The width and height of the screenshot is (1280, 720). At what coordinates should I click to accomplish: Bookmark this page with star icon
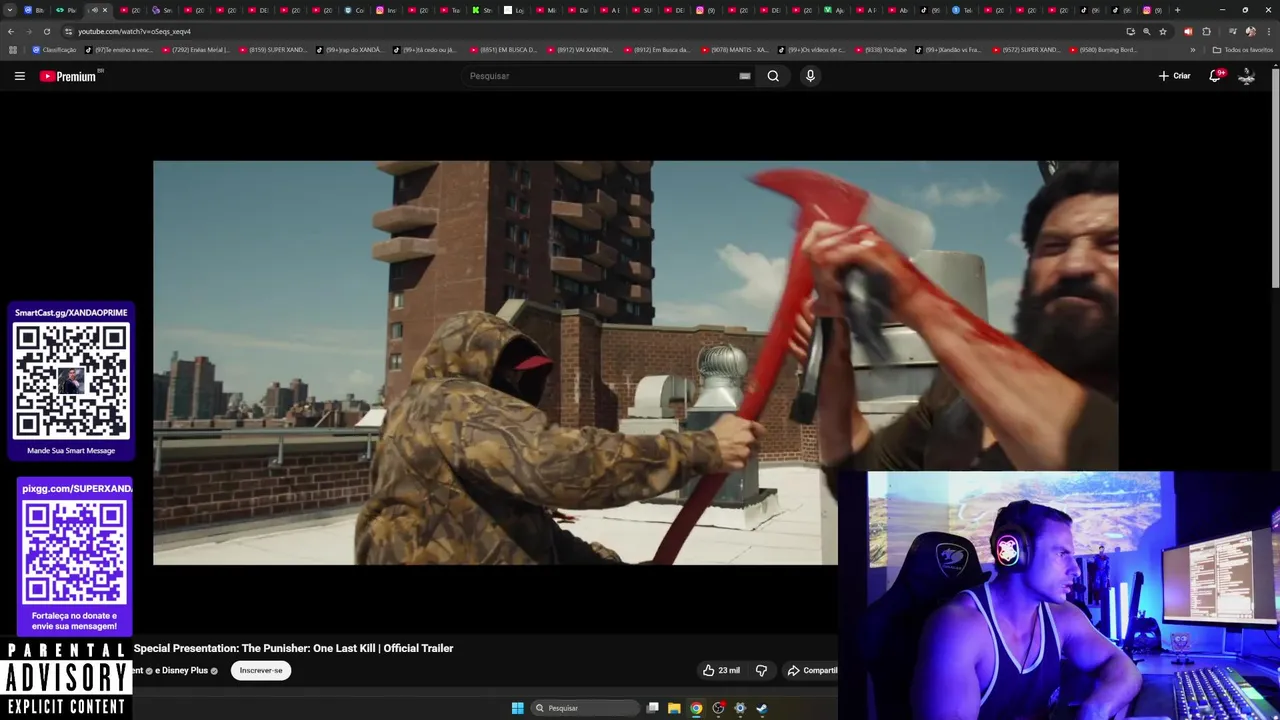pyautogui.click(x=1163, y=31)
